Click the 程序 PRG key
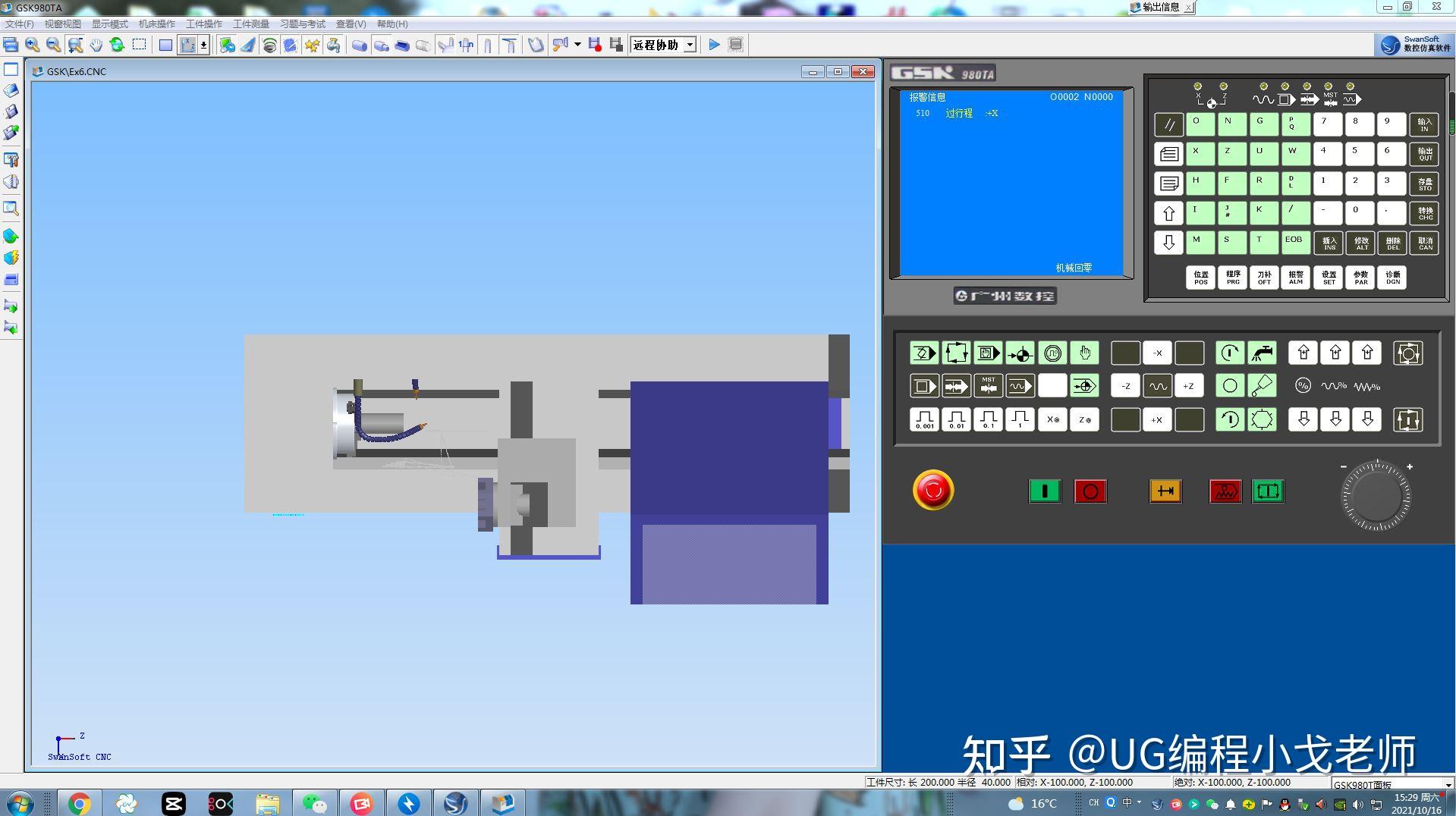 click(1233, 278)
